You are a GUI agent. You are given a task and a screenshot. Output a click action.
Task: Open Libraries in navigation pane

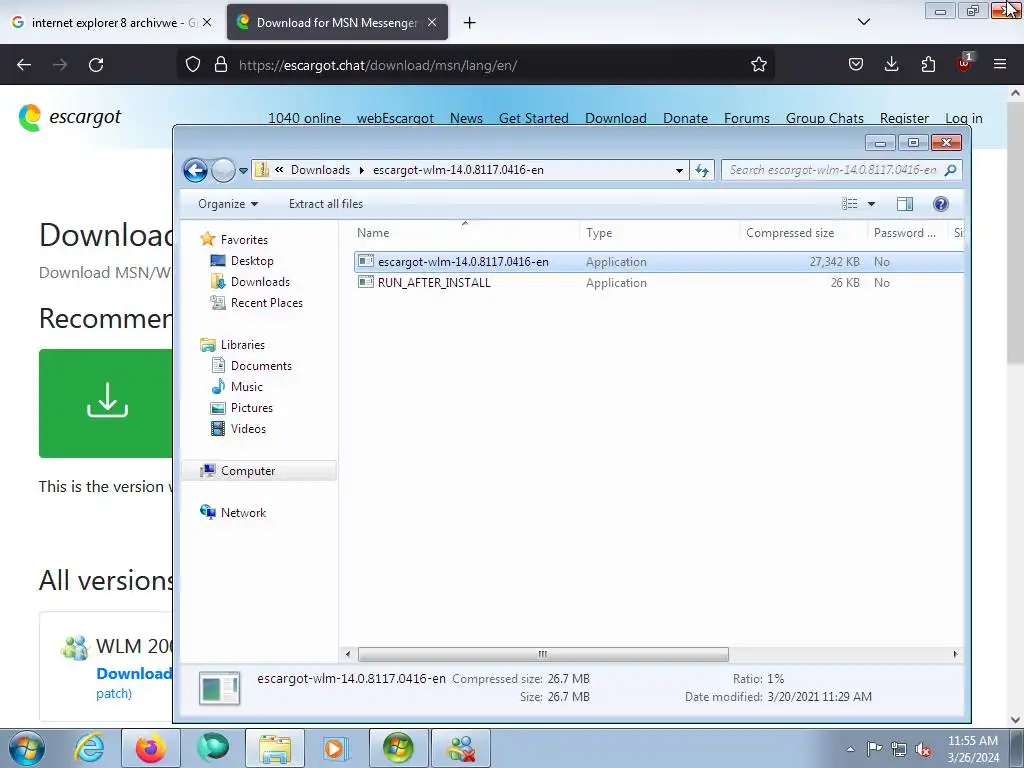point(242,345)
